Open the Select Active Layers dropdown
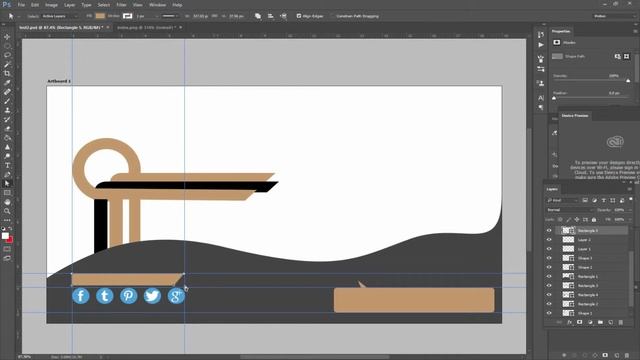Image resolution: width=640 pixels, height=360 pixels. [60, 16]
